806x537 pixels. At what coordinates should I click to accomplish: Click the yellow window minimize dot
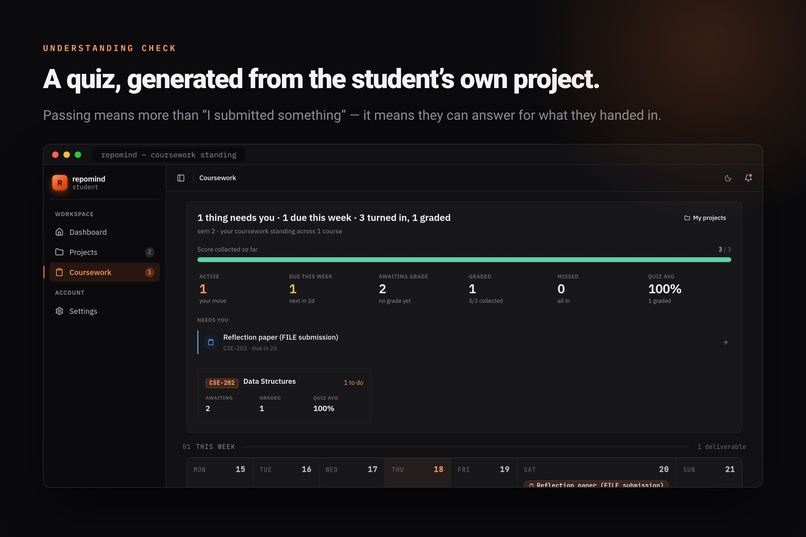[x=67, y=155]
